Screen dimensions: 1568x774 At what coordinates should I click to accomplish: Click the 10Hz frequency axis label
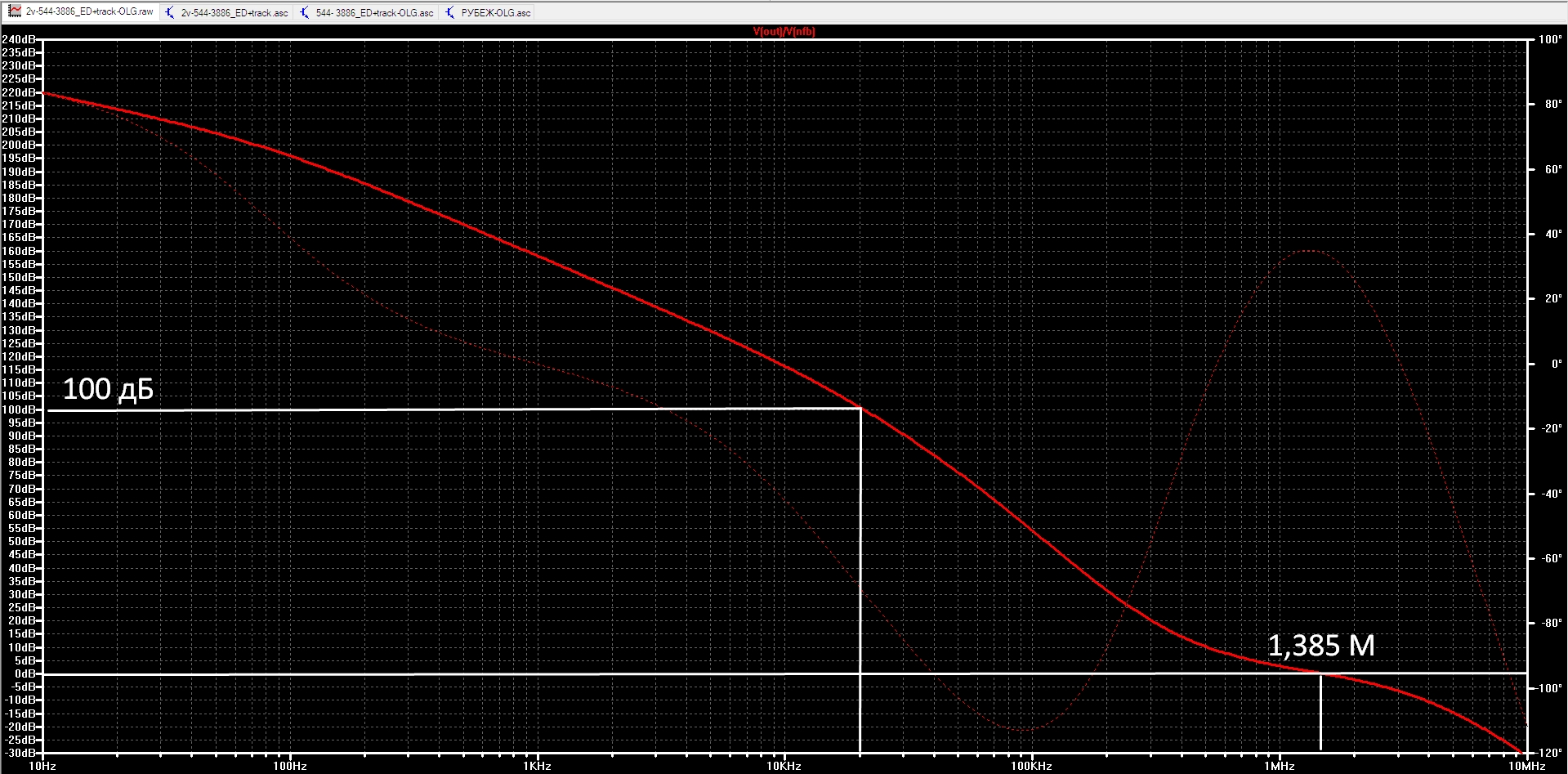point(42,767)
